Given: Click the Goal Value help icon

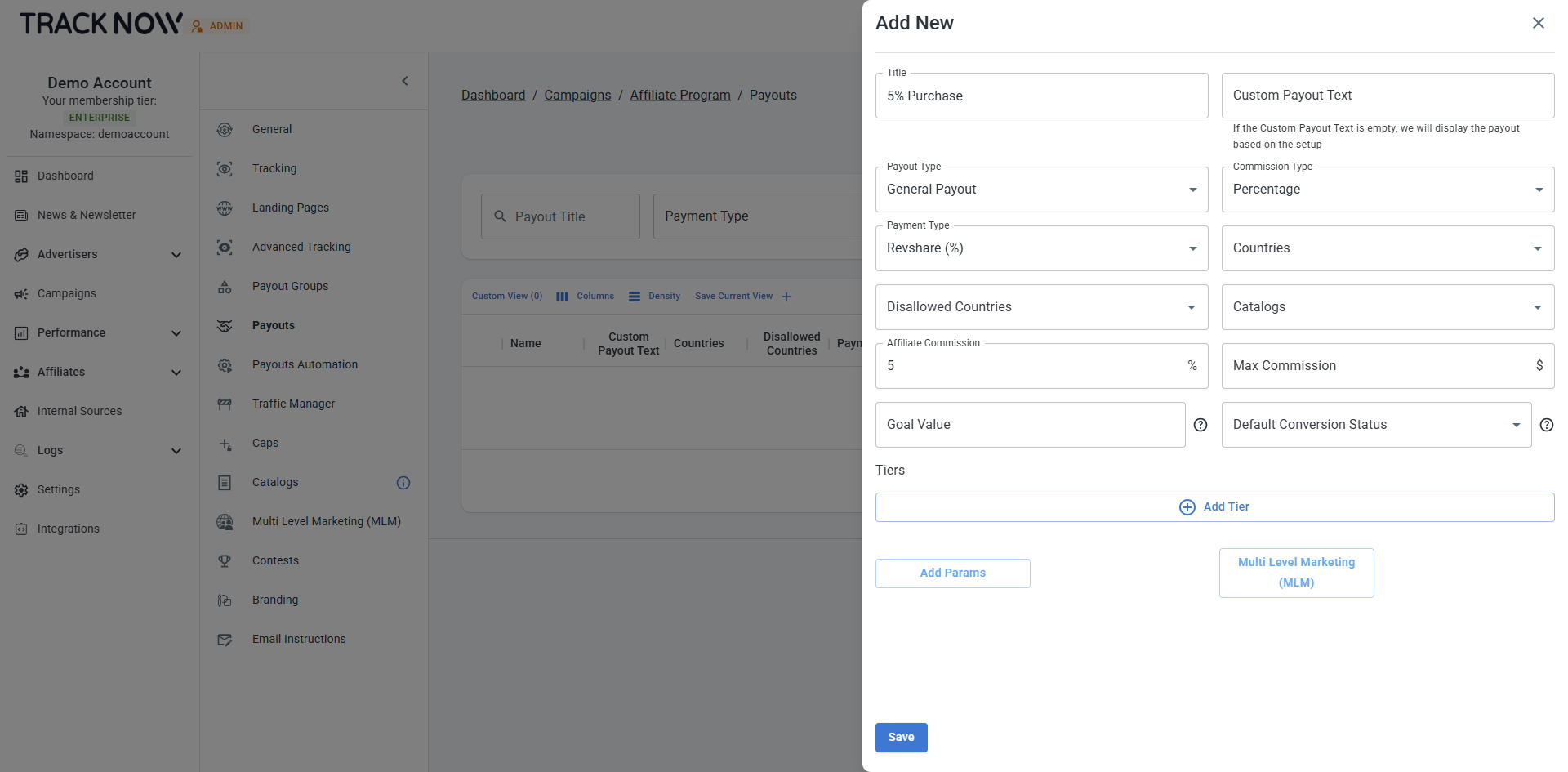Looking at the screenshot, I should 1200,425.
